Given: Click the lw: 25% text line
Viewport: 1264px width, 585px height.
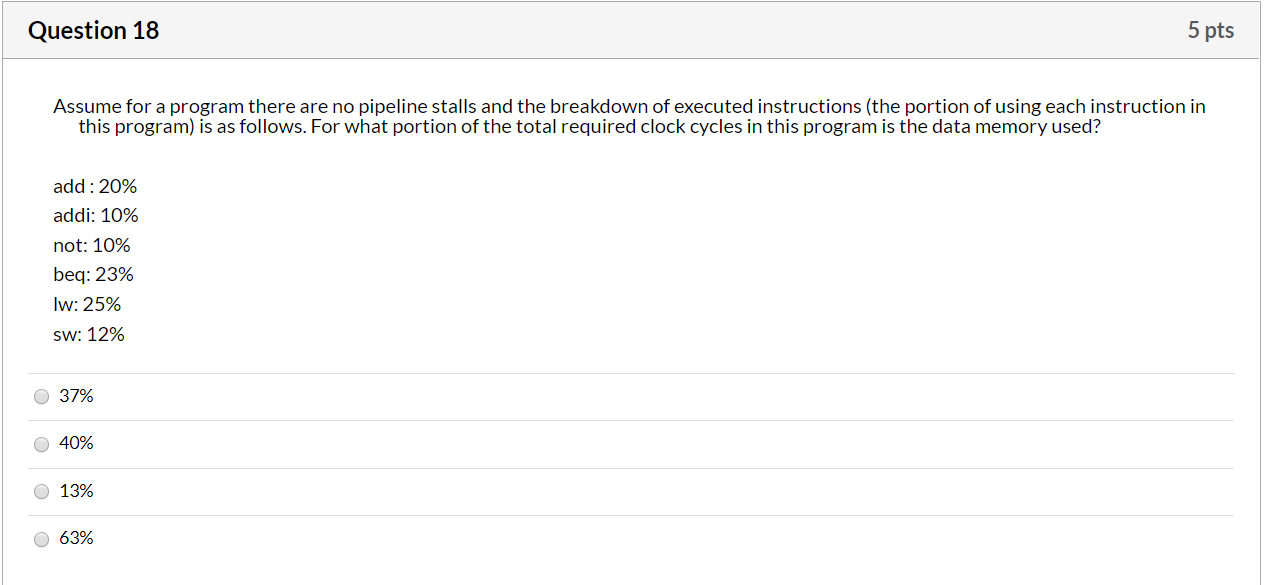Looking at the screenshot, I should [x=87, y=304].
